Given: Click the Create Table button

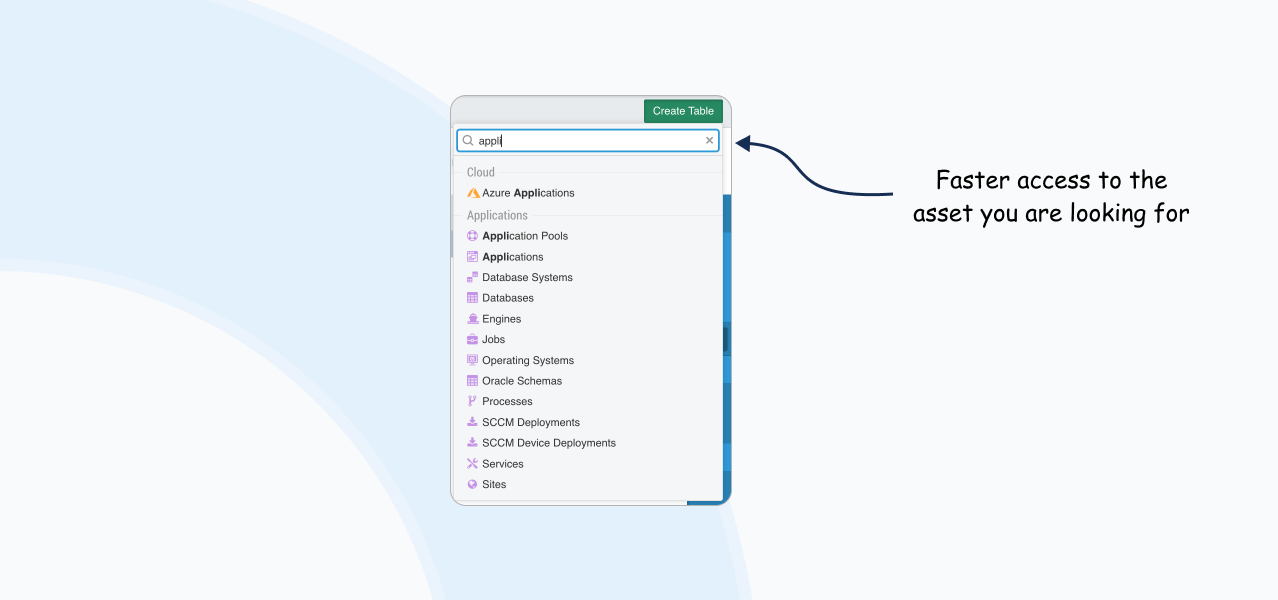Looking at the screenshot, I should point(683,111).
